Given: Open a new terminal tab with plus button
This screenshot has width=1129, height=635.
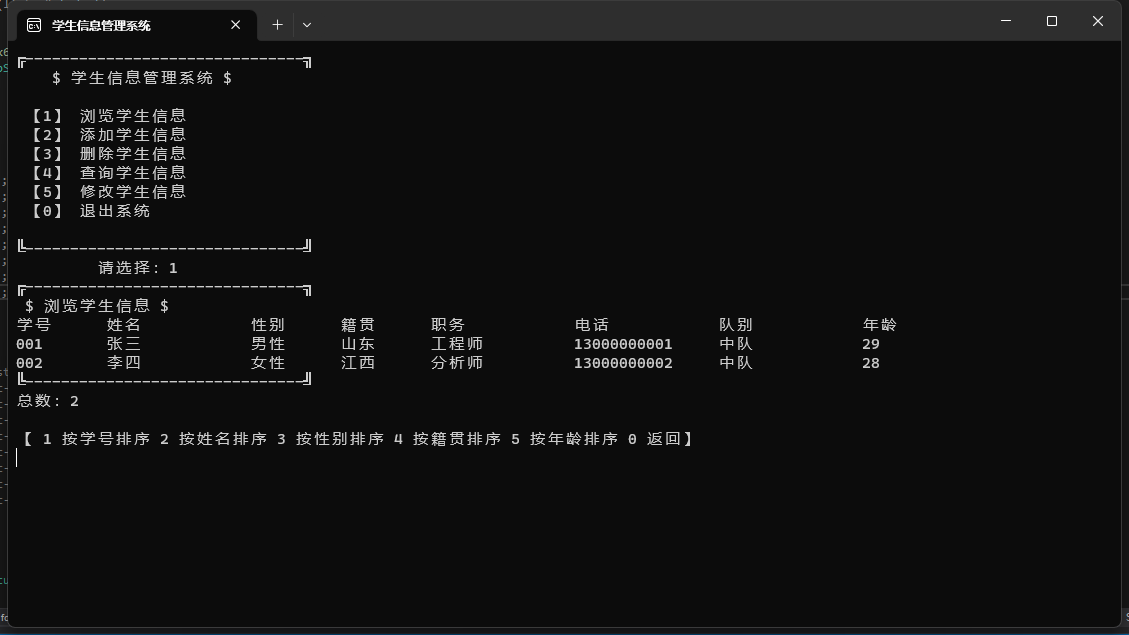Looking at the screenshot, I should point(277,24).
